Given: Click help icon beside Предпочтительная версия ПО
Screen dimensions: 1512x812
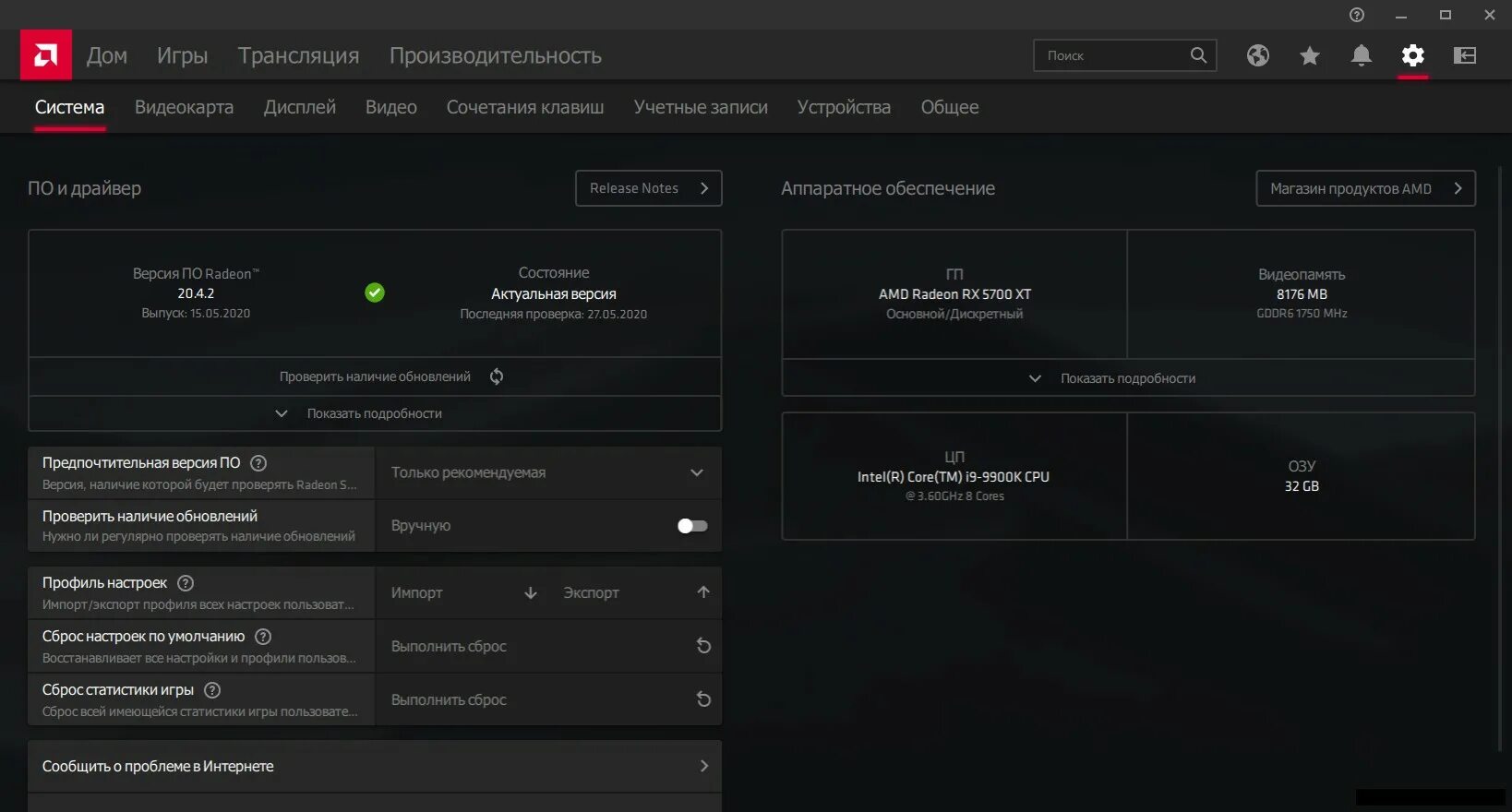Looking at the screenshot, I should 258,463.
